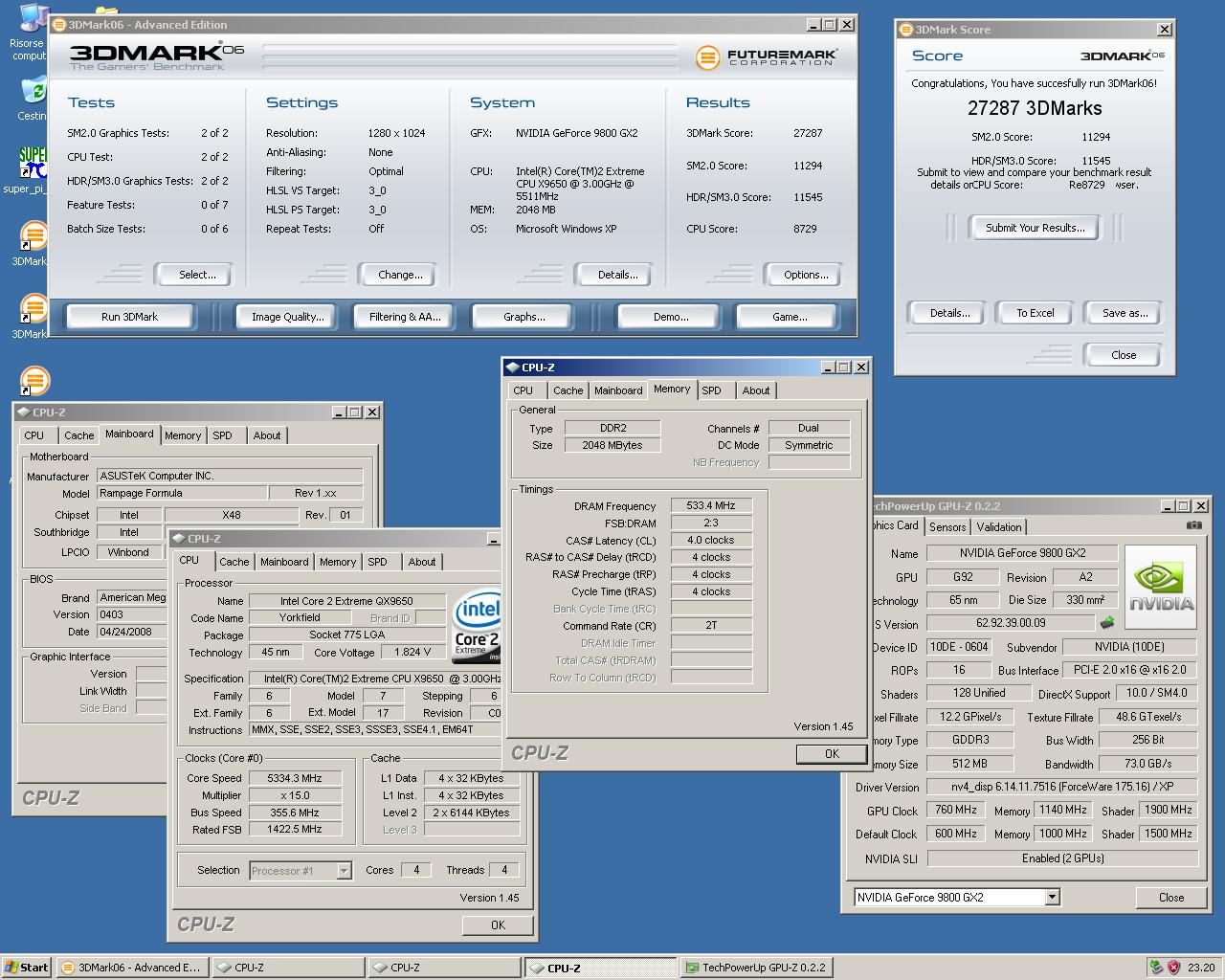Click To Excel button in Score window
The width and height of the screenshot is (1225, 980).
(x=1036, y=313)
